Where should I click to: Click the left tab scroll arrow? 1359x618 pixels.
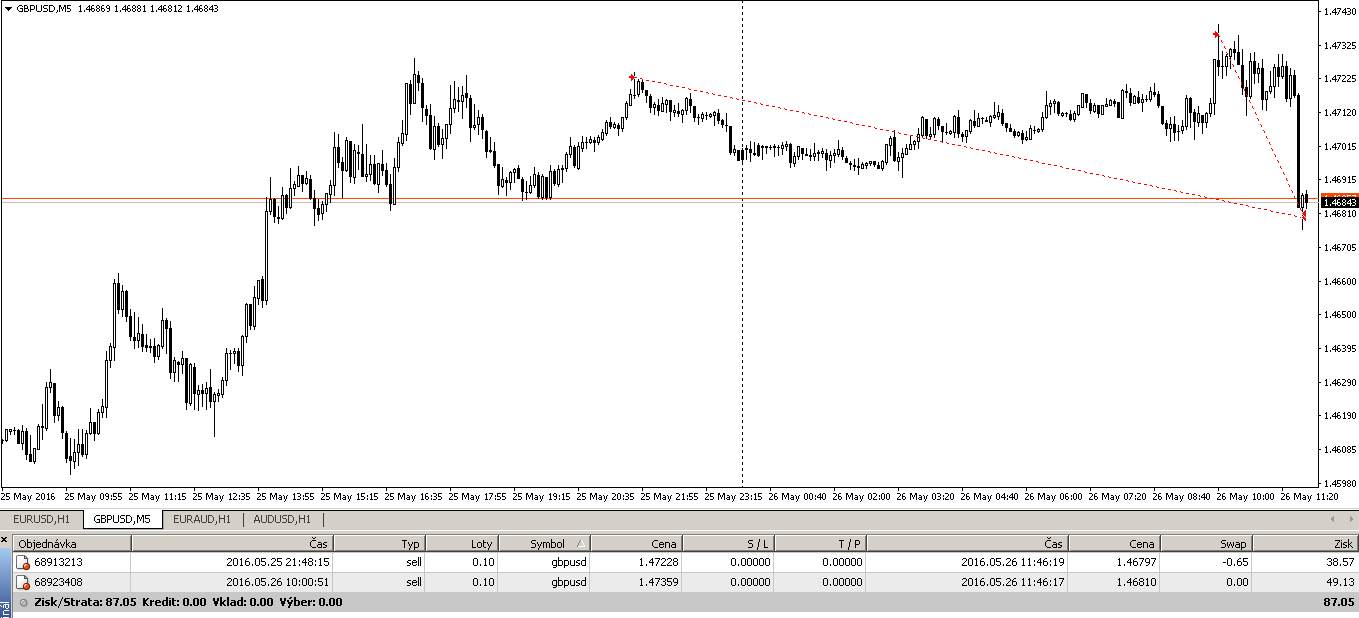[x=1333, y=520]
